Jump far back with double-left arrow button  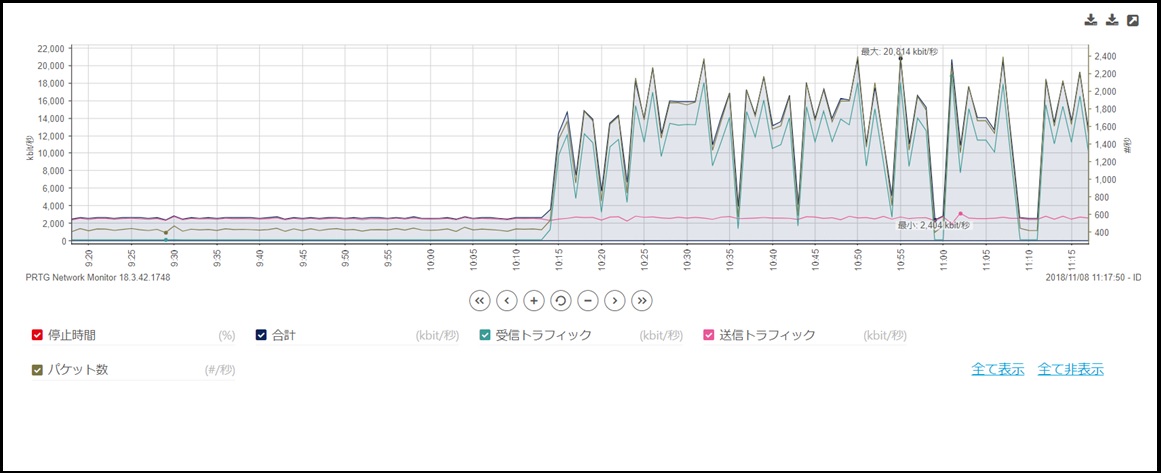click(479, 301)
